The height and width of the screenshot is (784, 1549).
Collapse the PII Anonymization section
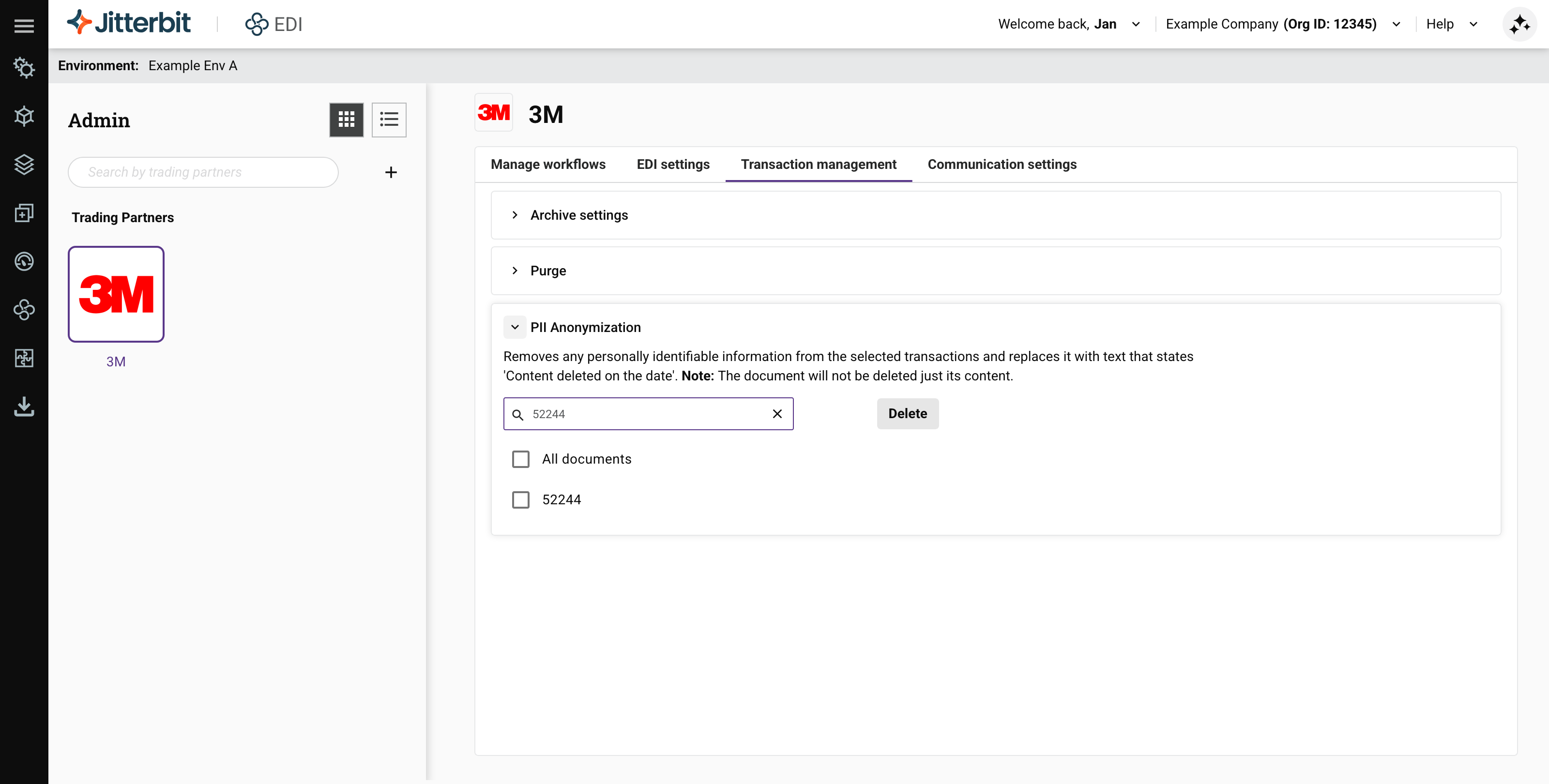pos(515,327)
